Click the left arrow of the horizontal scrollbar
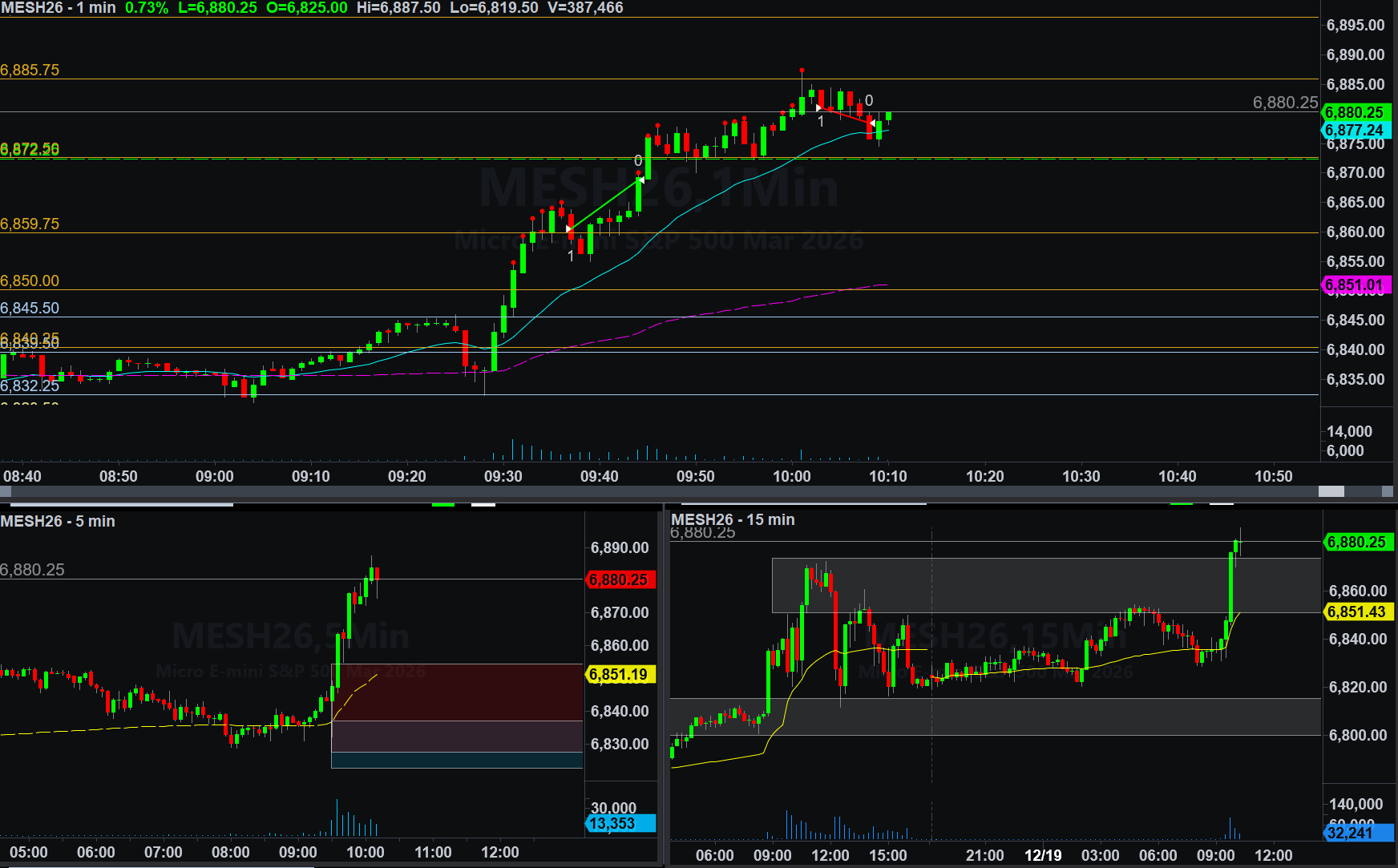The height and width of the screenshot is (868, 1398). [x=6, y=491]
